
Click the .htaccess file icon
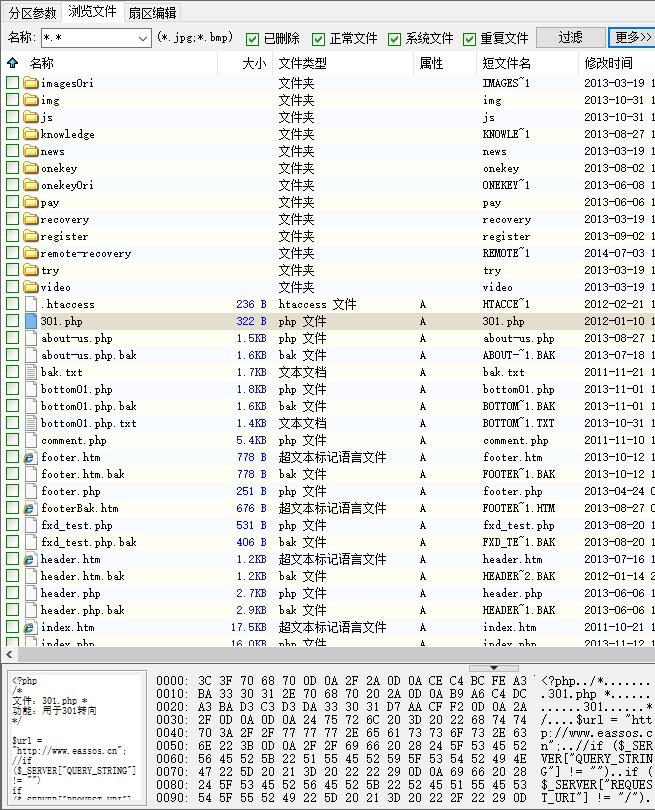[x=31, y=304]
